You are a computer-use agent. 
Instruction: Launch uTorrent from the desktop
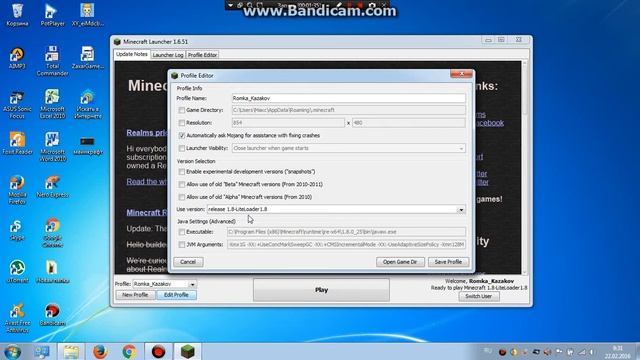[17, 272]
